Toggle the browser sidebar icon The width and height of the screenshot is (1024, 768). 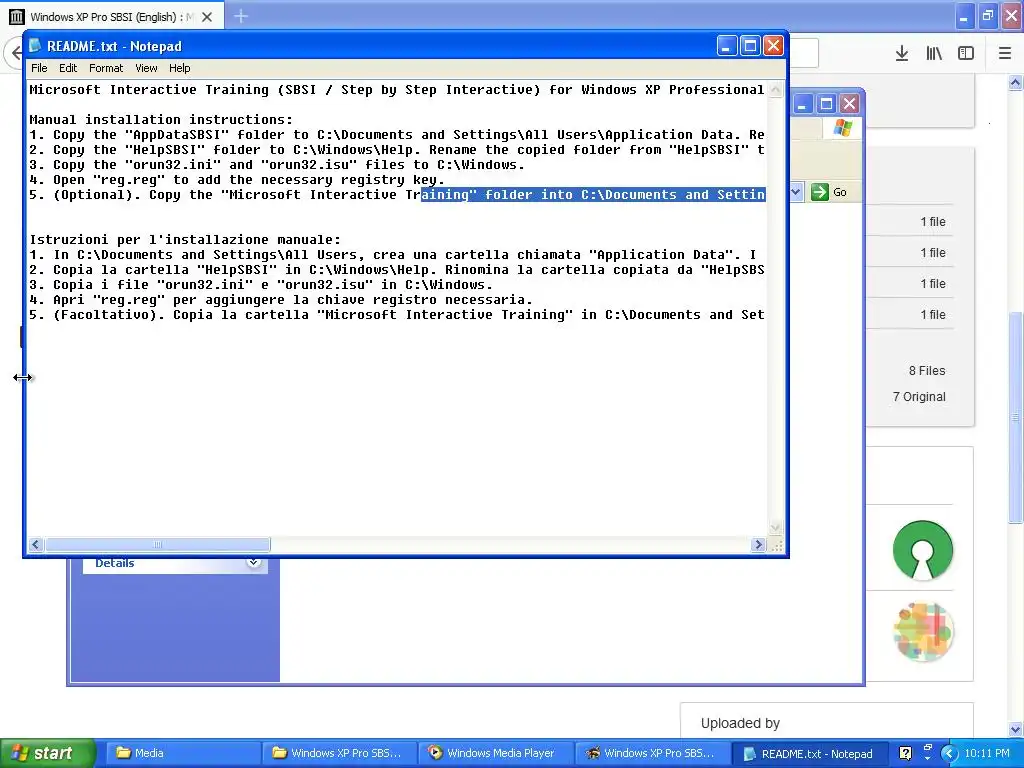[x=966, y=54]
